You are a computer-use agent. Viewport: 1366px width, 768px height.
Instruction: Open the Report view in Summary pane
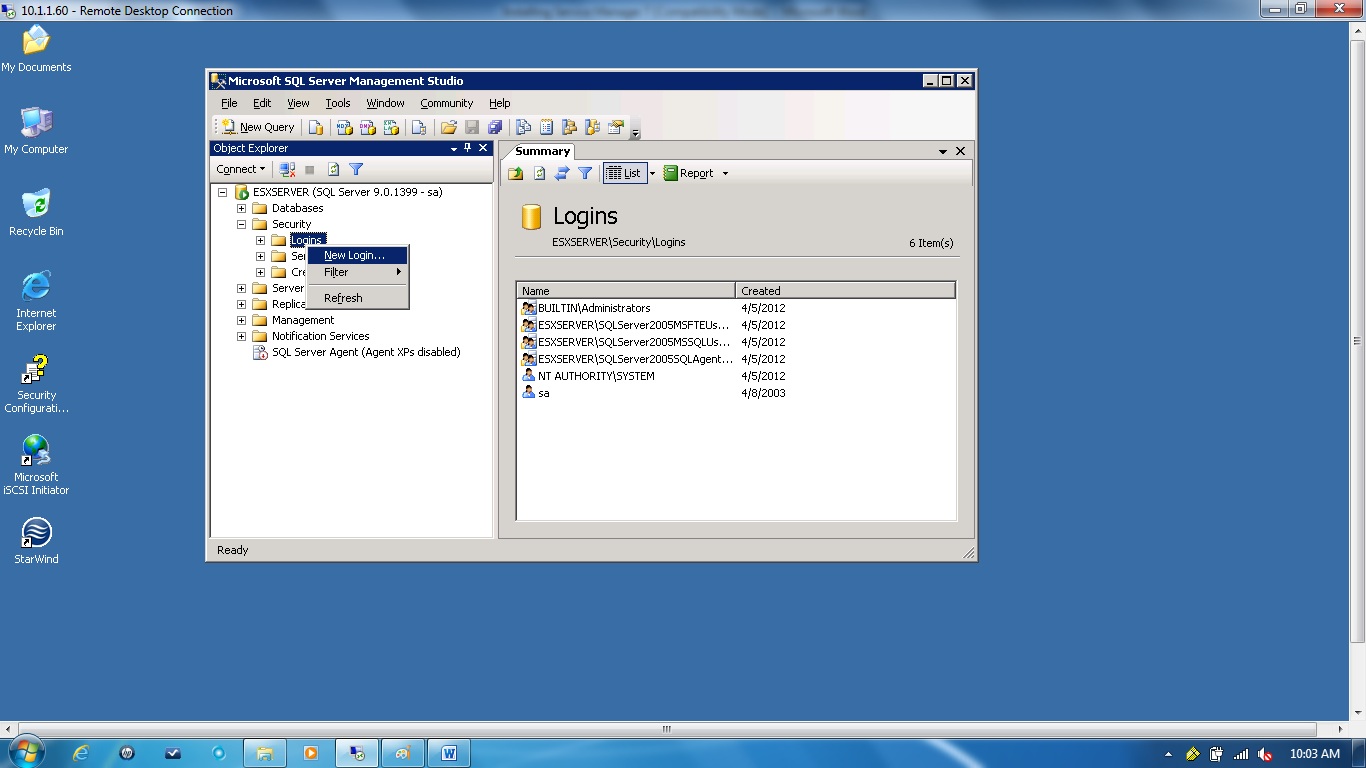695,172
